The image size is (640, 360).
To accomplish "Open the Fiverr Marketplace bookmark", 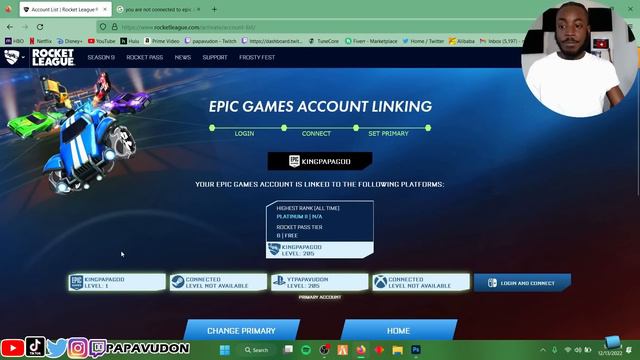I will coord(371,41).
